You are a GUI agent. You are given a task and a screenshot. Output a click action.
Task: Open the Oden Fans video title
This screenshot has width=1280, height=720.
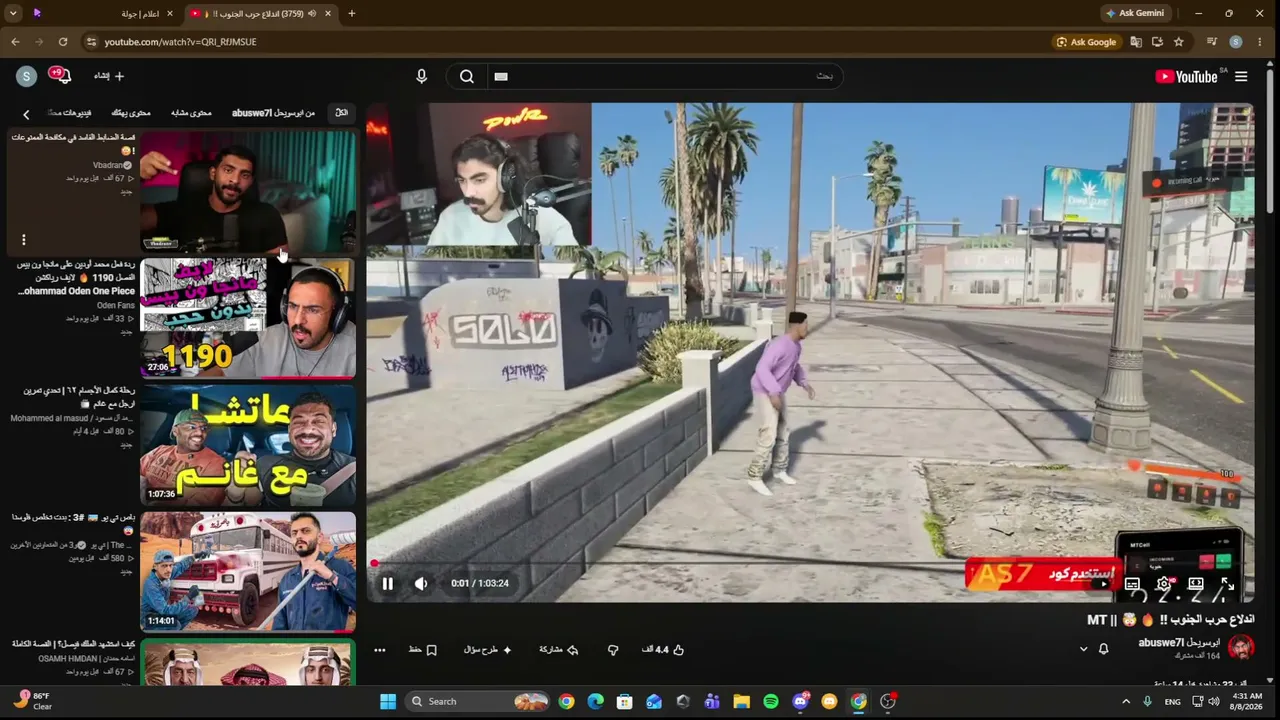pos(76,278)
